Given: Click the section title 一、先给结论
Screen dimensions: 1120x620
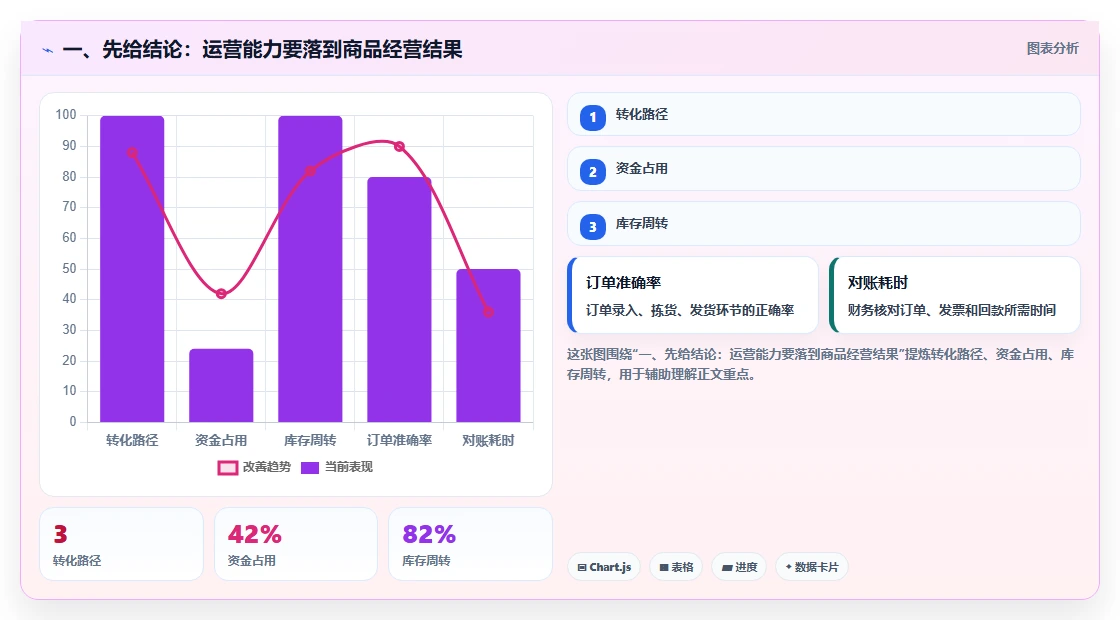Looking at the screenshot, I should [x=262, y=50].
